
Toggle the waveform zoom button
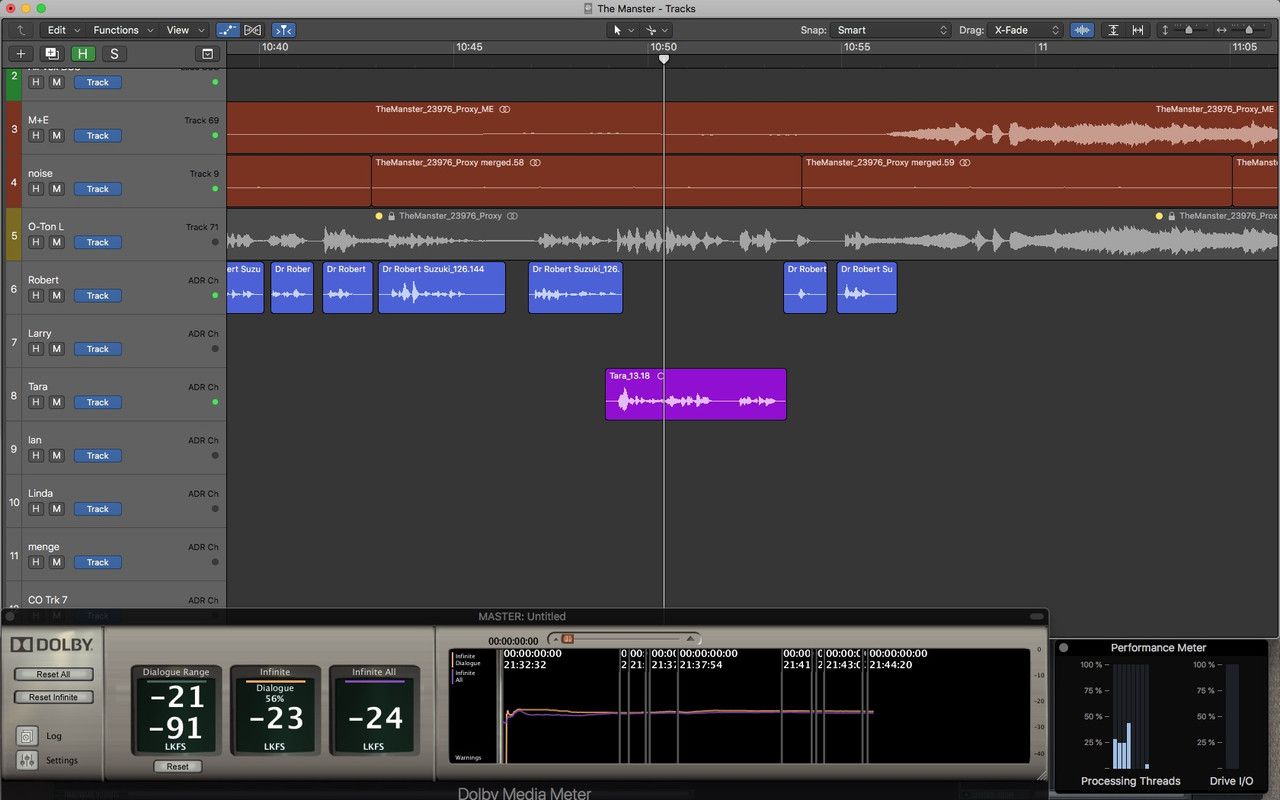pos(1082,30)
